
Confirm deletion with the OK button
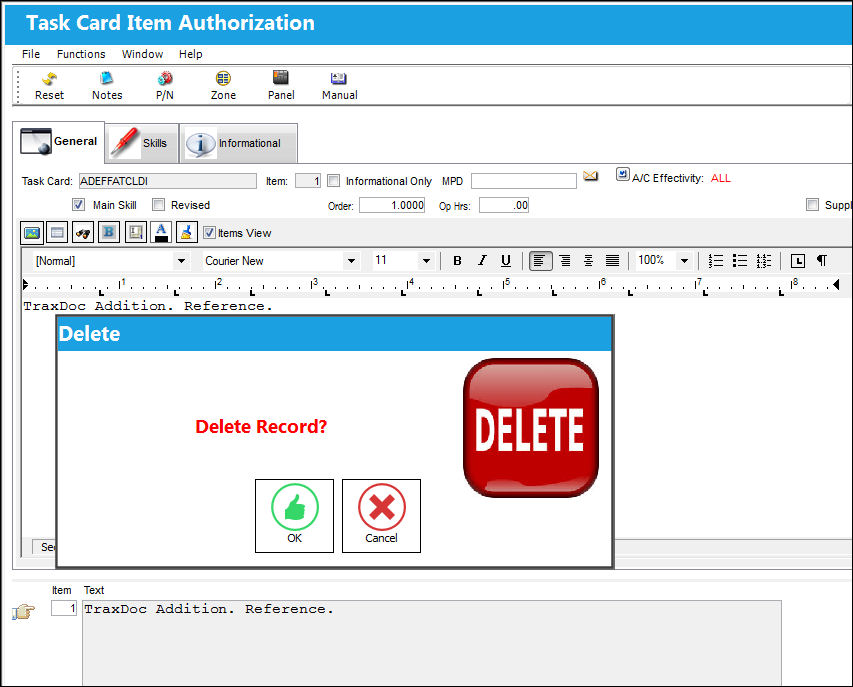[294, 516]
